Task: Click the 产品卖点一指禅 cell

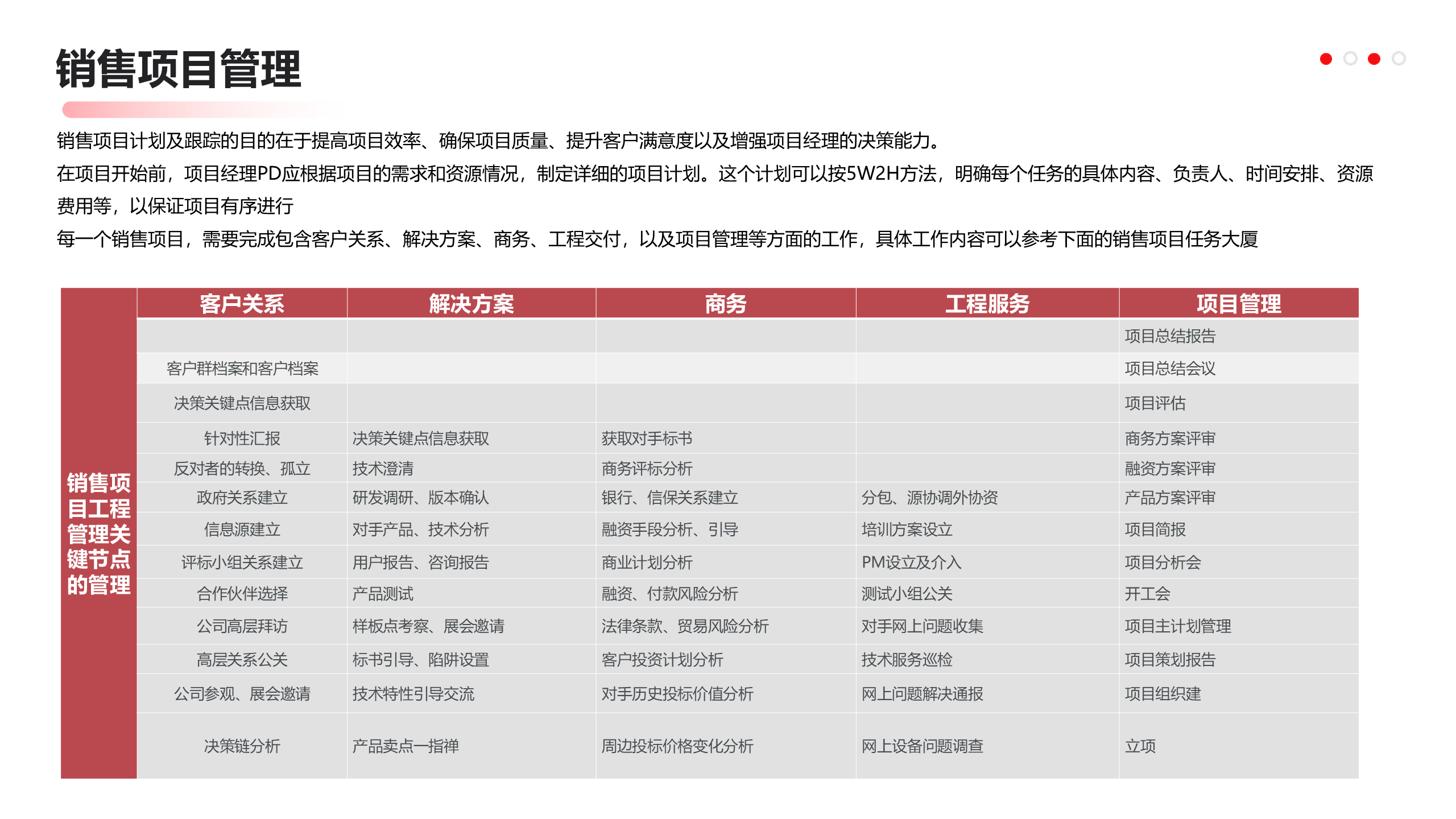Action: tap(405, 746)
